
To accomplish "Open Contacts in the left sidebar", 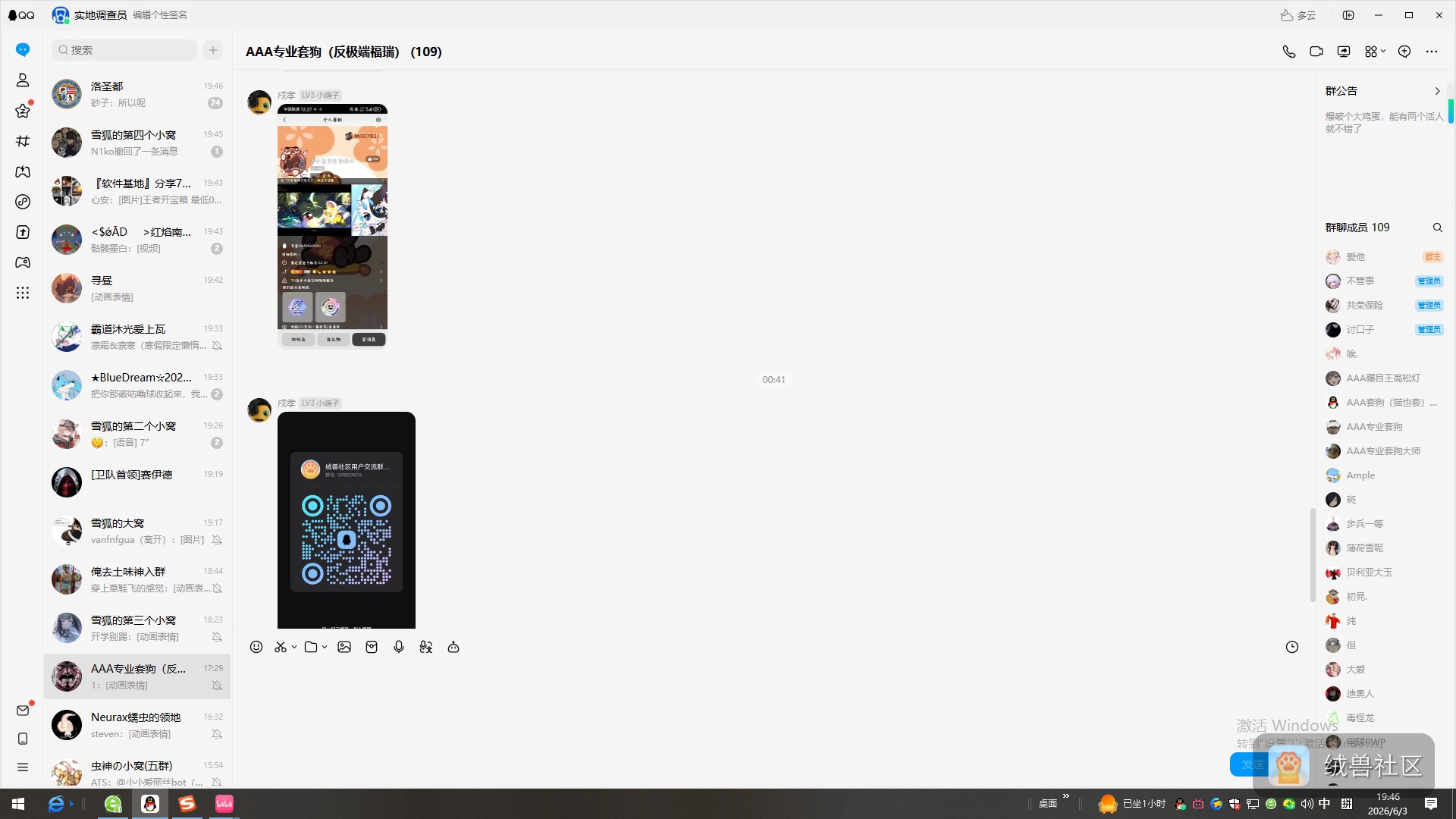I will pos(23,80).
